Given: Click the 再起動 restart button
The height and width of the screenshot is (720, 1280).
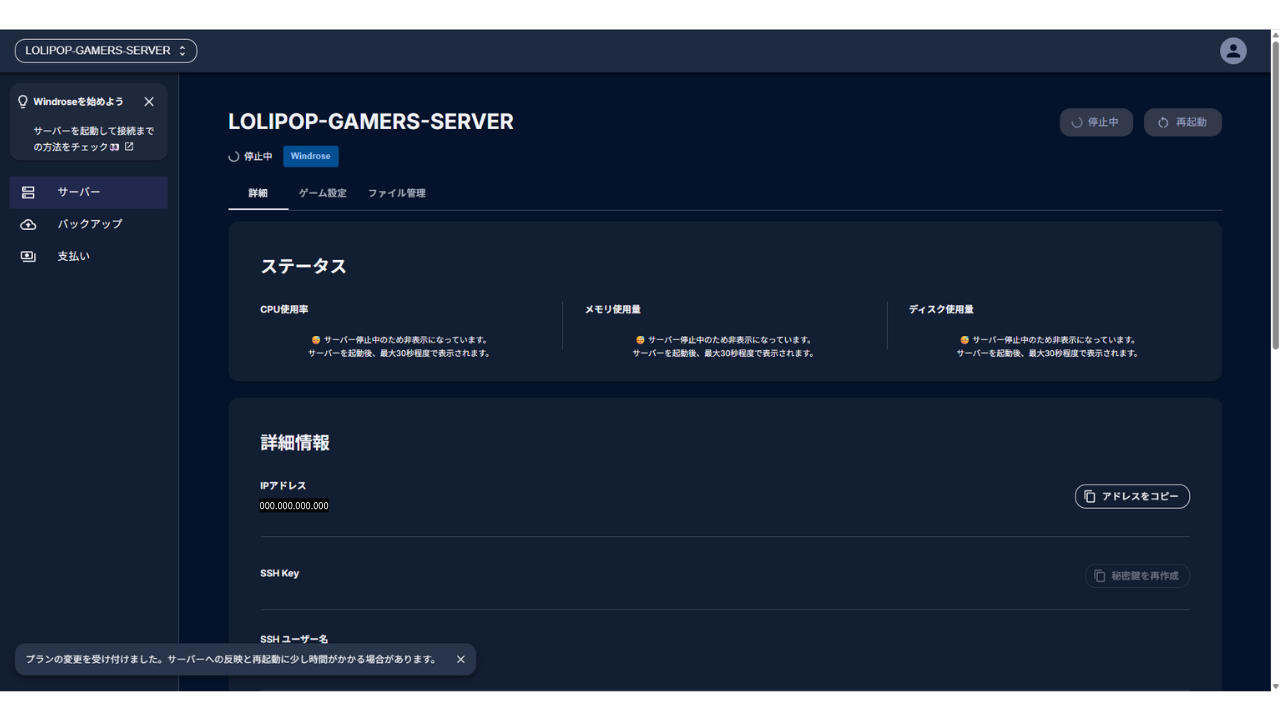Looking at the screenshot, I should (1182, 122).
